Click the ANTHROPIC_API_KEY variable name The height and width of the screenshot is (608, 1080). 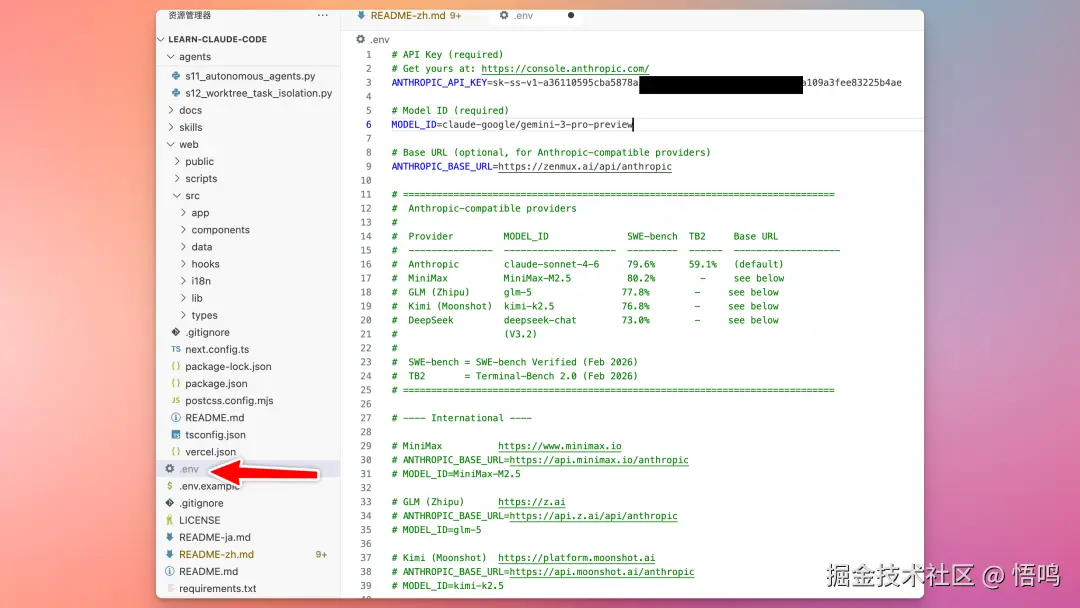[x=439, y=82]
